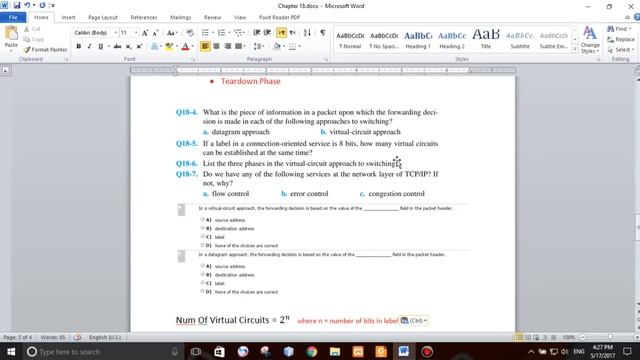Click the Copy command in Clipboard group
The height and width of the screenshot is (360, 640).
[33, 39]
